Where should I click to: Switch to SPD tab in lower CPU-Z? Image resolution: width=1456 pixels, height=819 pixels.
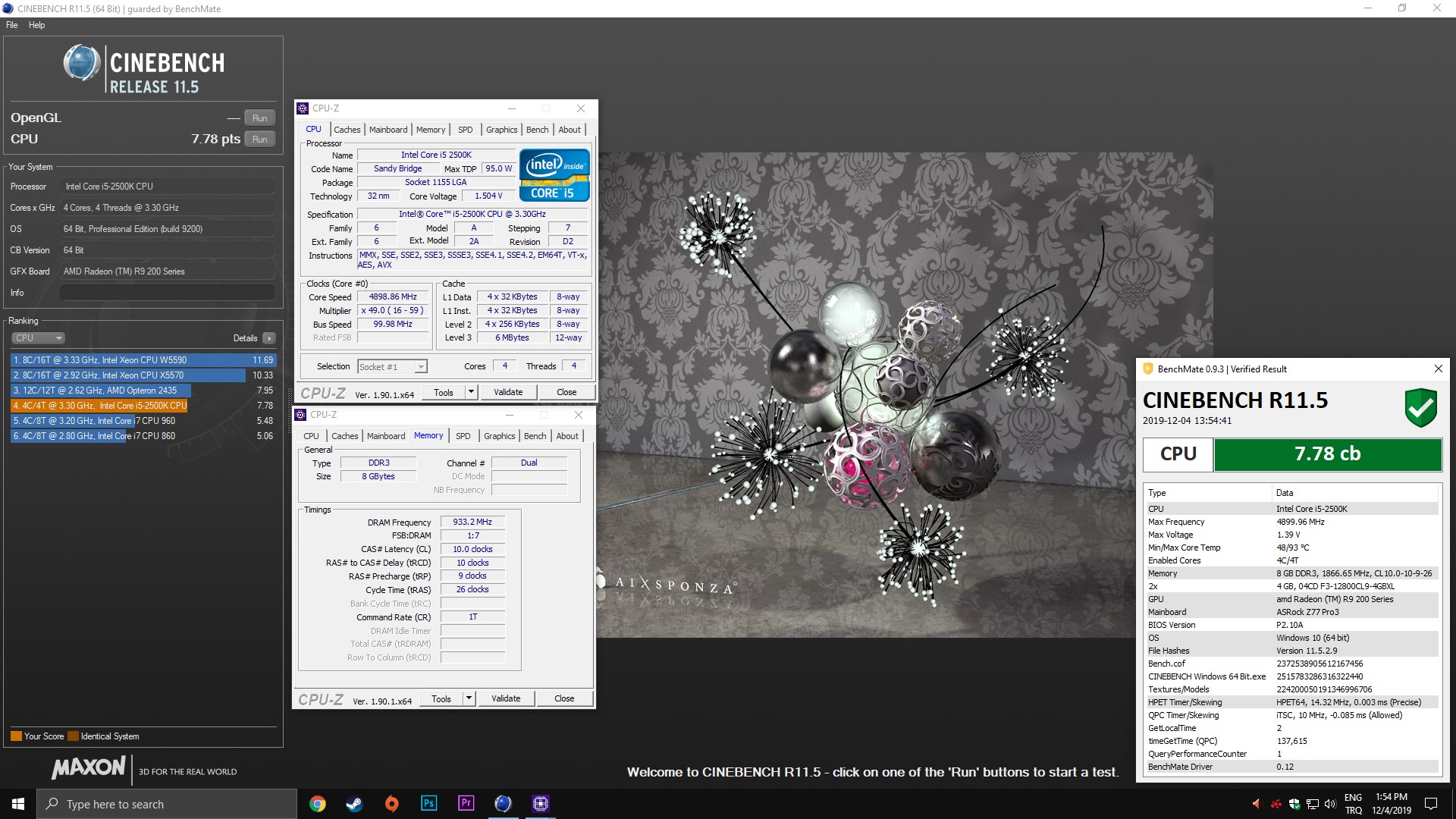463,436
